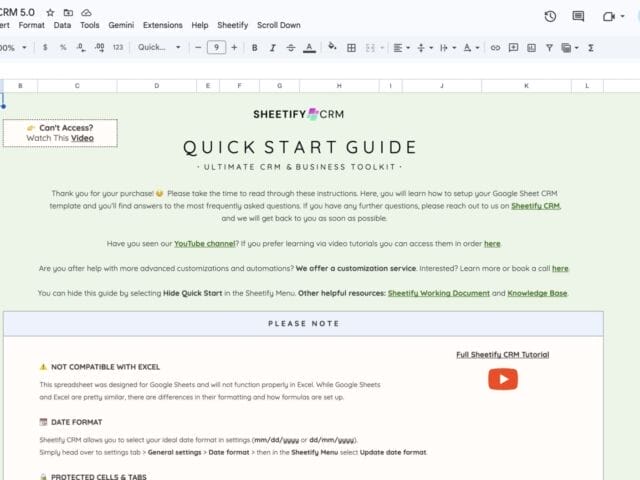
Task: Play the YouTube tutorial video button
Action: click(503, 379)
